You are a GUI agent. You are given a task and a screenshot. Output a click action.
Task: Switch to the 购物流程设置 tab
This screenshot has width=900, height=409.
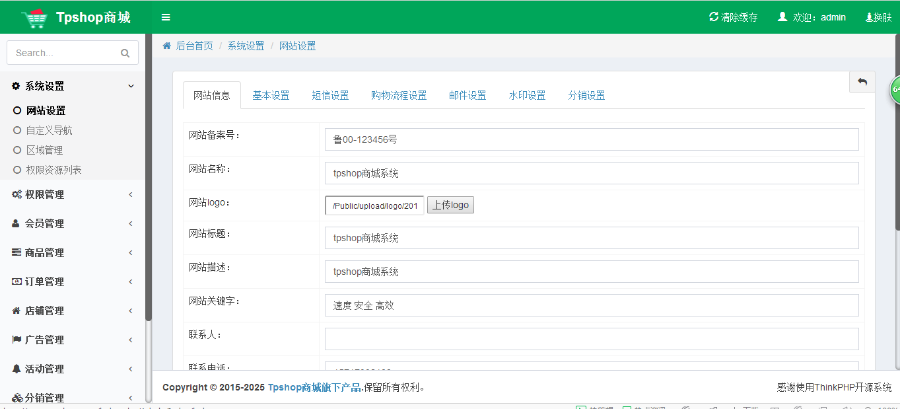tap(399, 96)
